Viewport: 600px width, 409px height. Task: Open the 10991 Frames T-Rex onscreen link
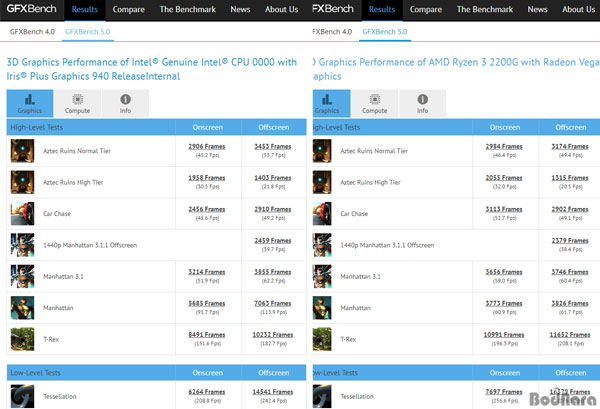[x=504, y=335]
